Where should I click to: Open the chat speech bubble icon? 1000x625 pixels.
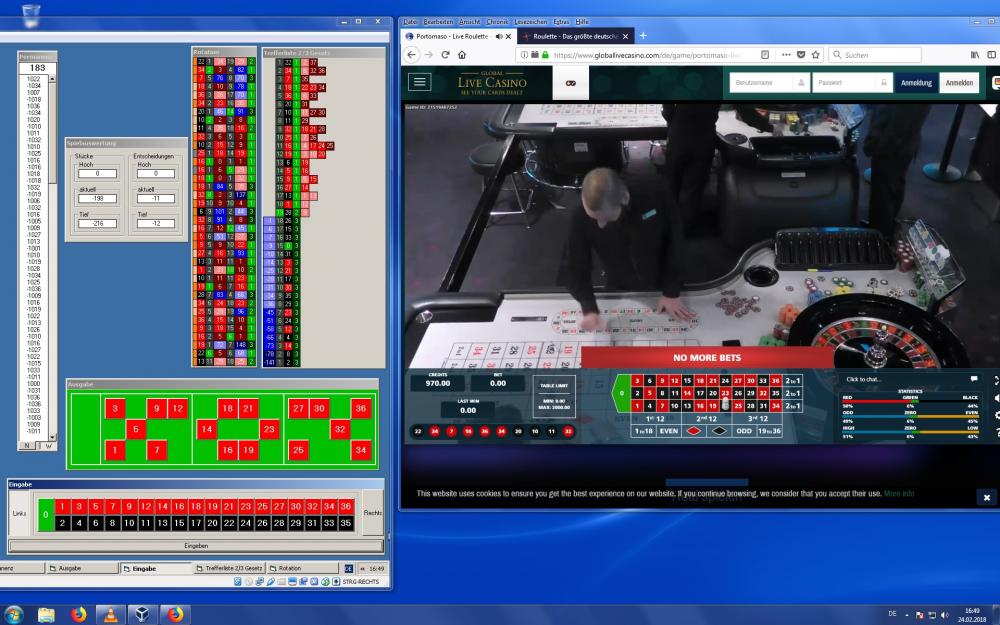click(x=974, y=379)
